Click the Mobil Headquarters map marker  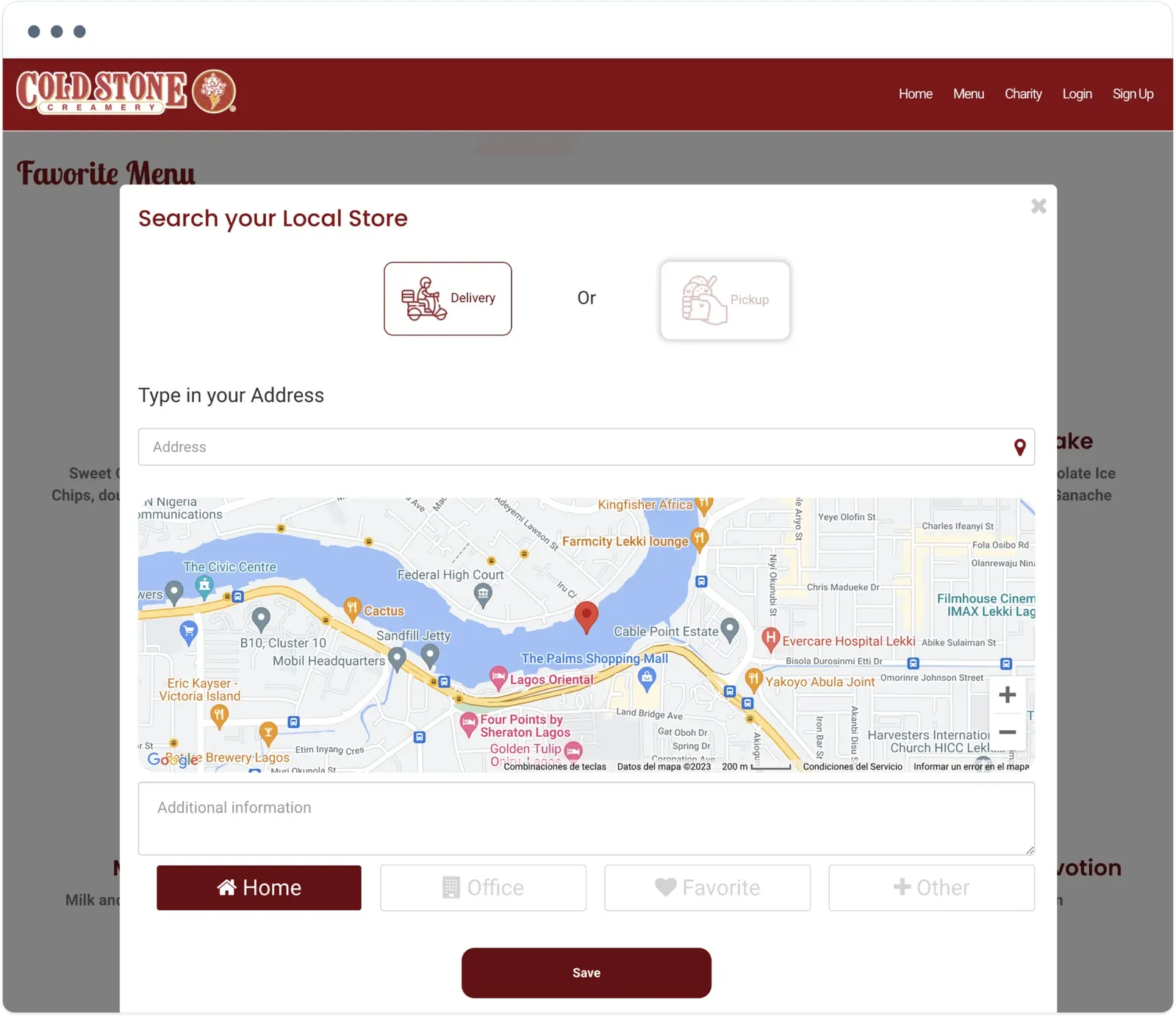(x=397, y=659)
